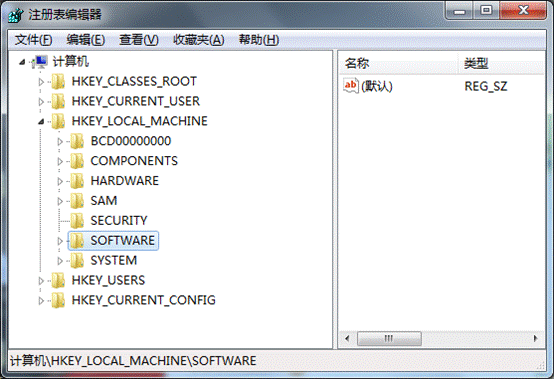Expand the COMPONENTS key arrow
Screen dimensions: 554x379
(x=60, y=161)
